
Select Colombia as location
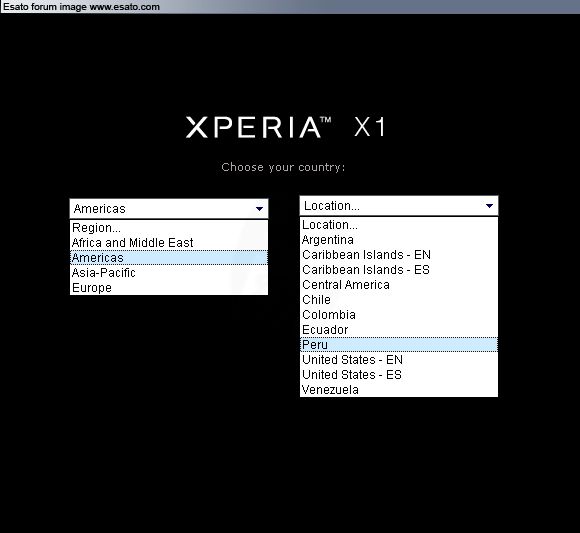399,315
